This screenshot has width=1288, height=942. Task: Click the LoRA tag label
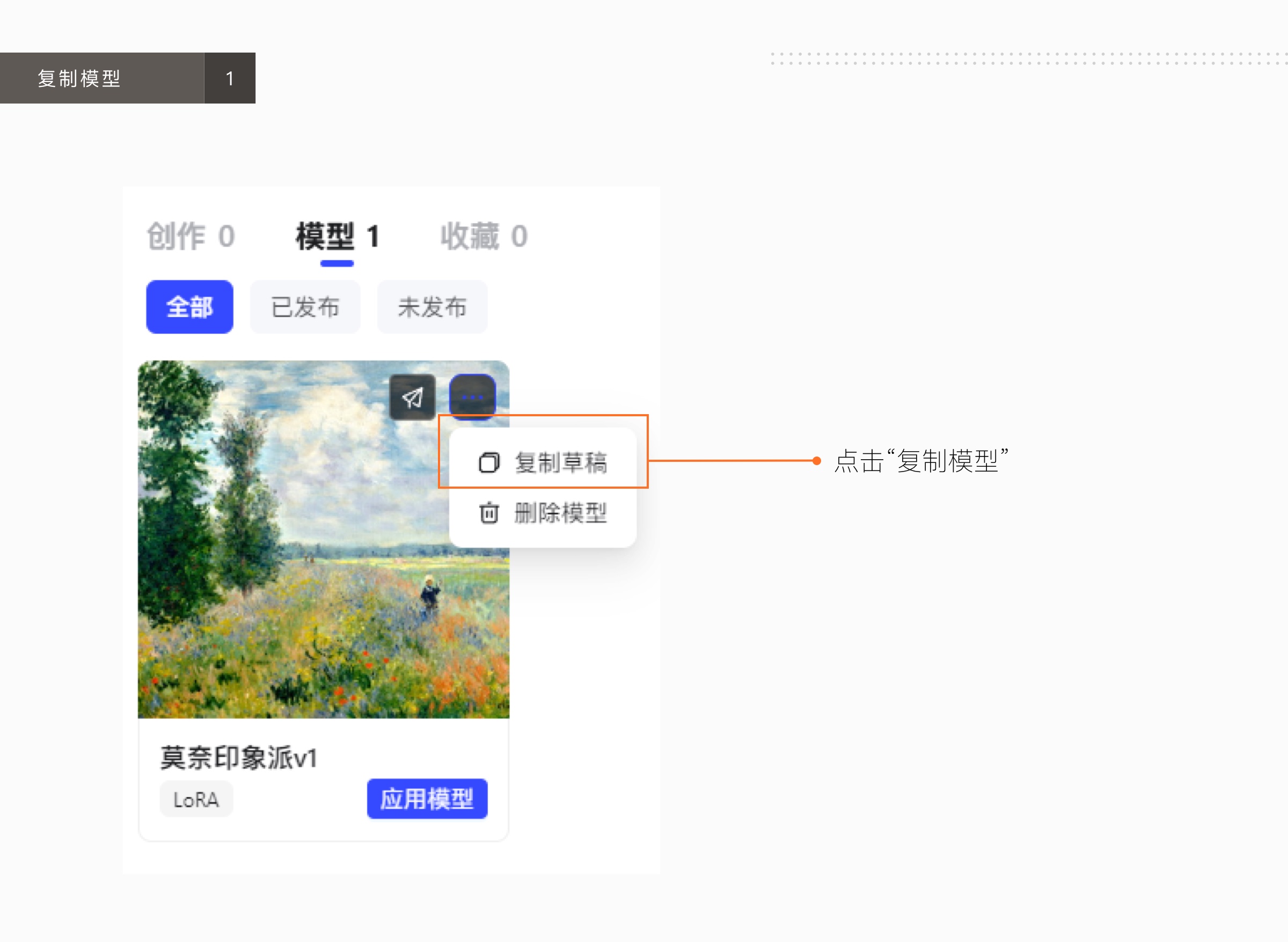(x=196, y=799)
